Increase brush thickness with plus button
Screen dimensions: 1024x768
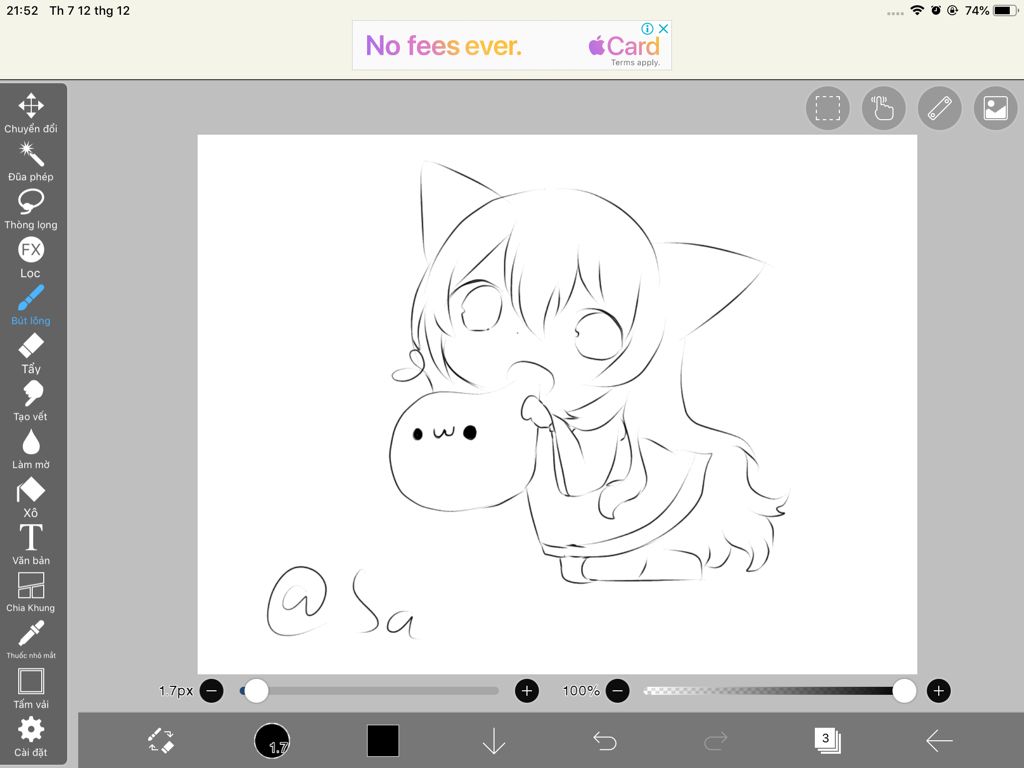(527, 690)
